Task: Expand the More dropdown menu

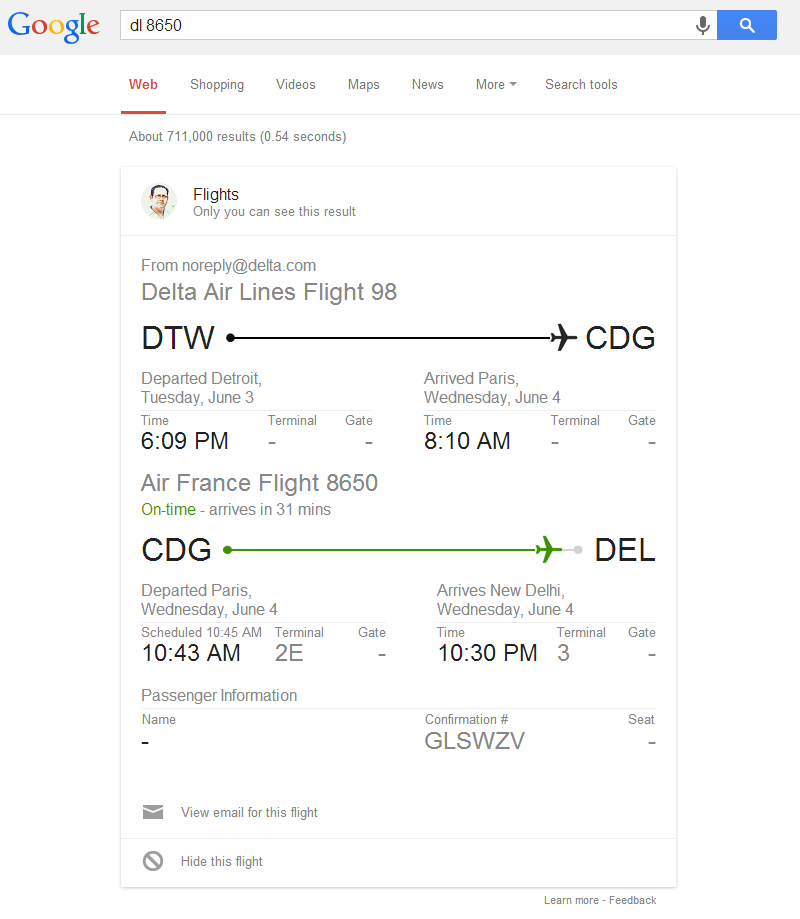Action: click(496, 84)
